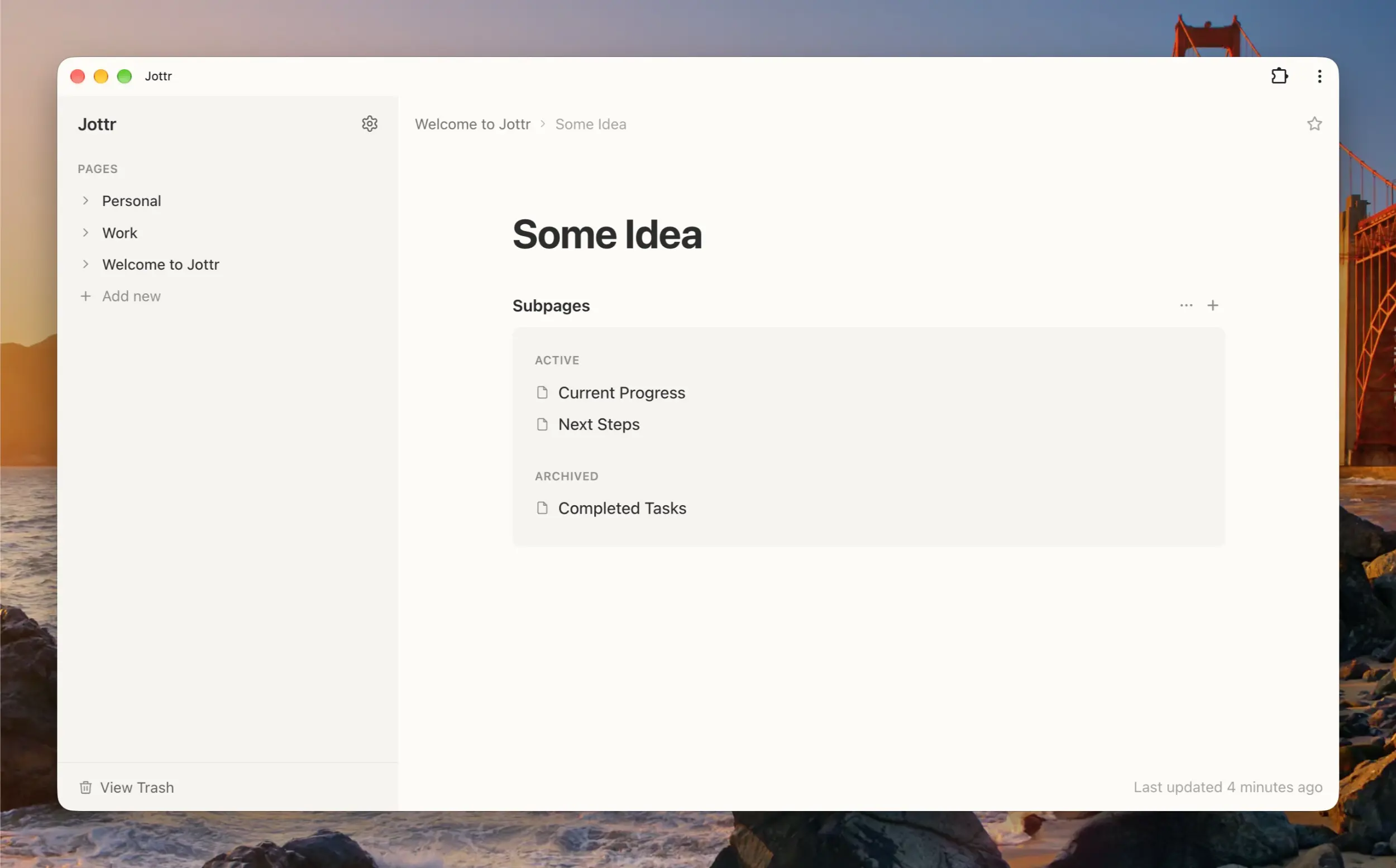
Task: Click the Next Steps document icon
Action: click(x=542, y=424)
